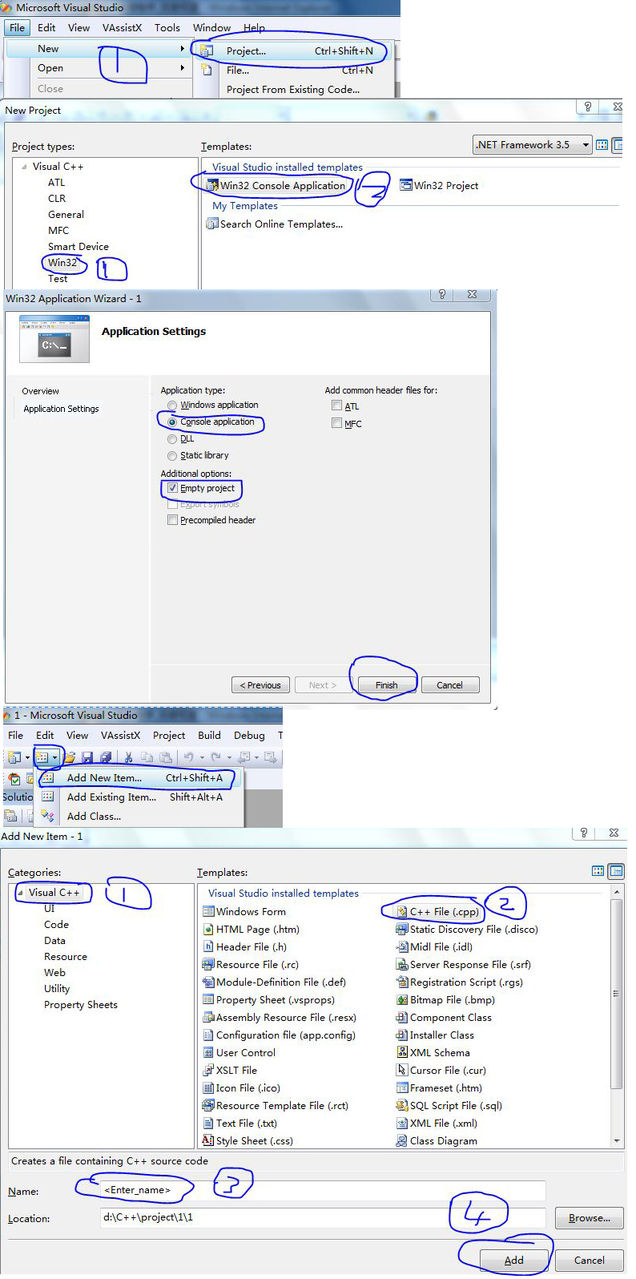Collapse Visual C++ node in Categories tree

(x=20, y=892)
